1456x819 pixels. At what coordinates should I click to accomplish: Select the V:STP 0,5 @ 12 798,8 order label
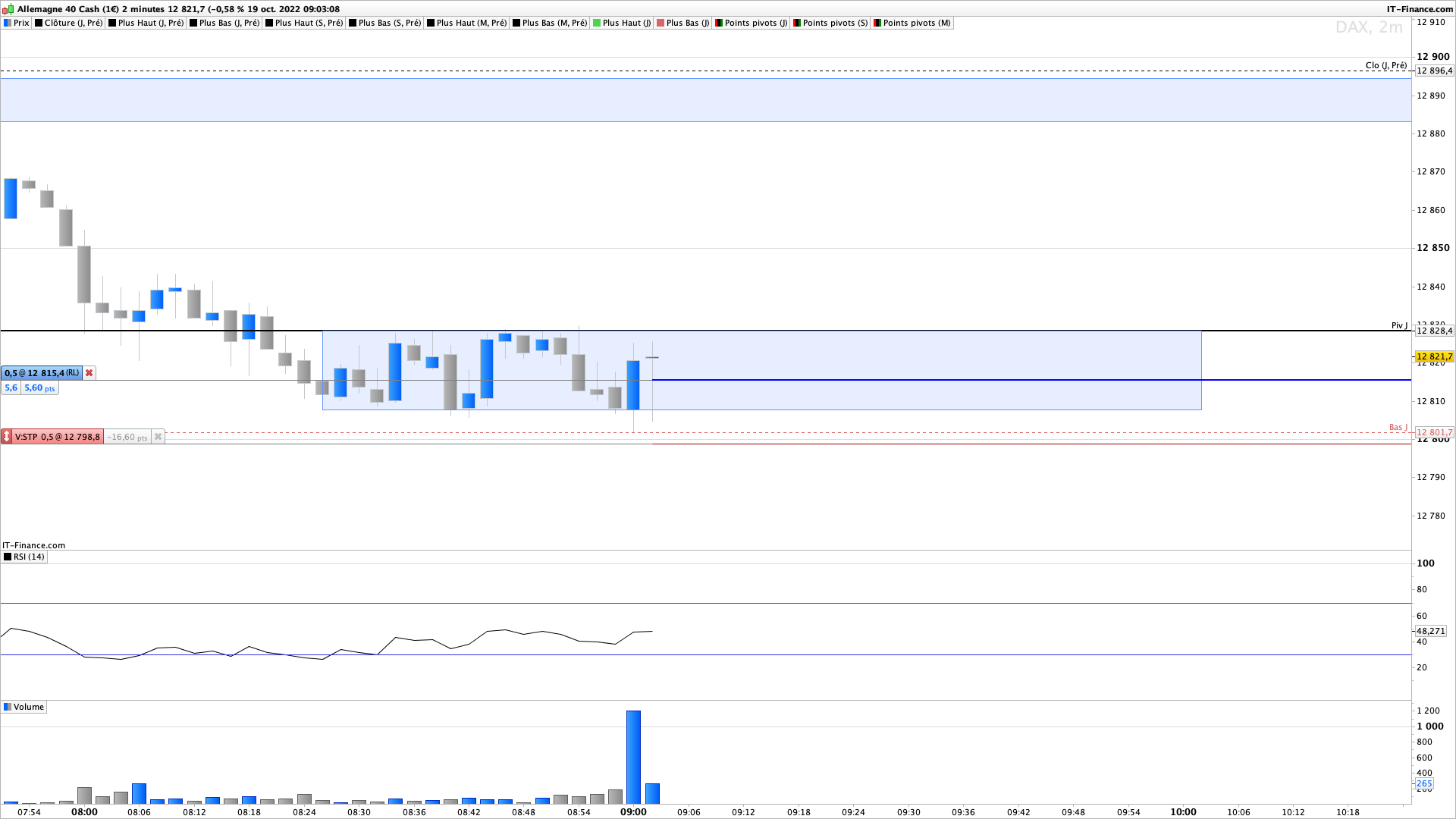[57, 437]
